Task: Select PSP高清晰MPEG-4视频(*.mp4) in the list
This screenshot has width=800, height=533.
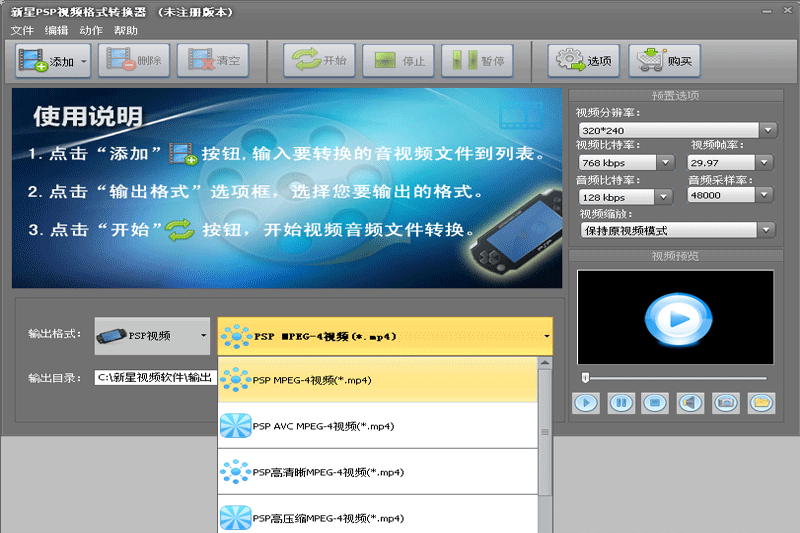Action: 378,472
